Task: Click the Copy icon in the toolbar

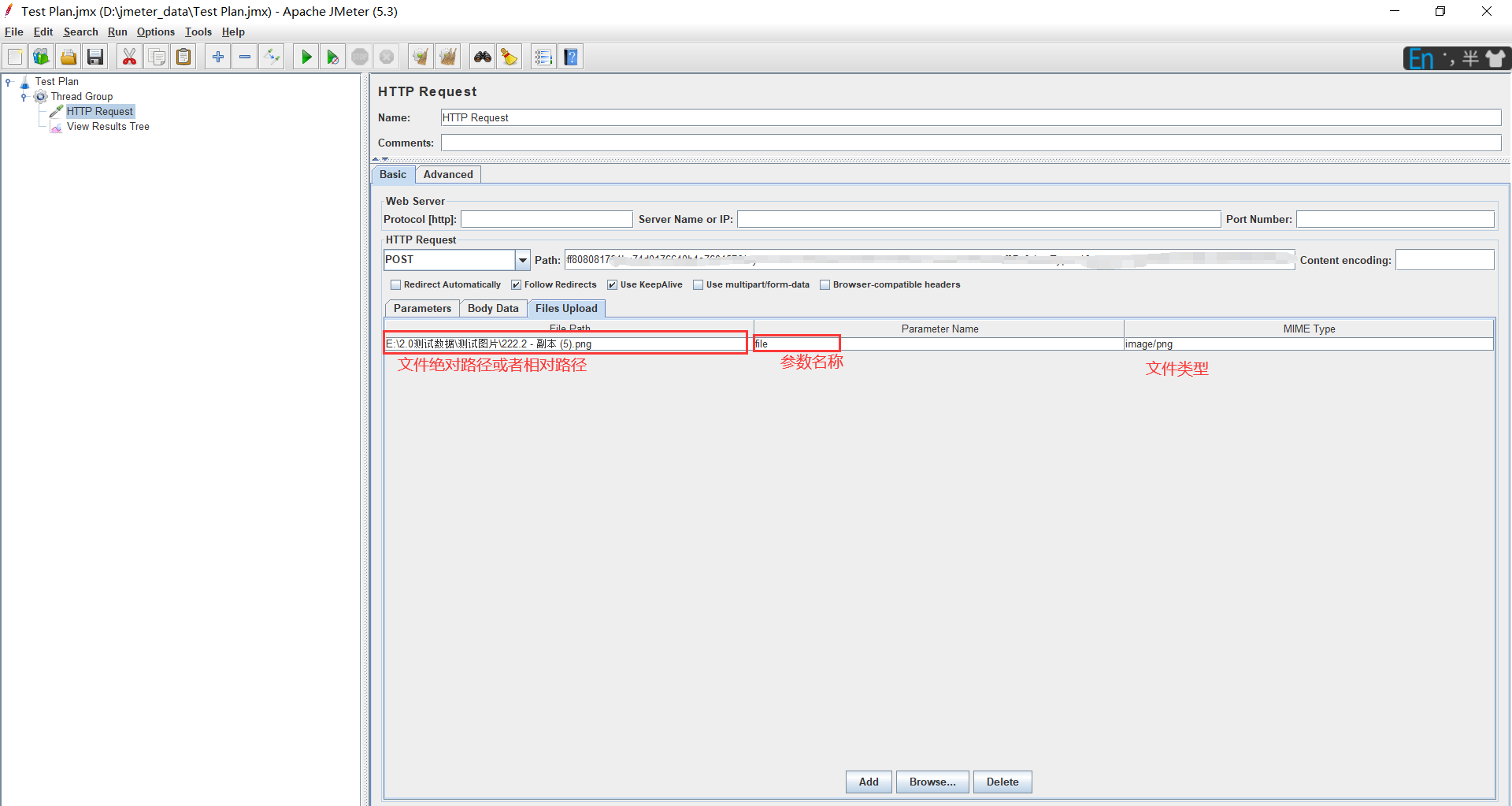Action: pyautogui.click(x=157, y=57)
